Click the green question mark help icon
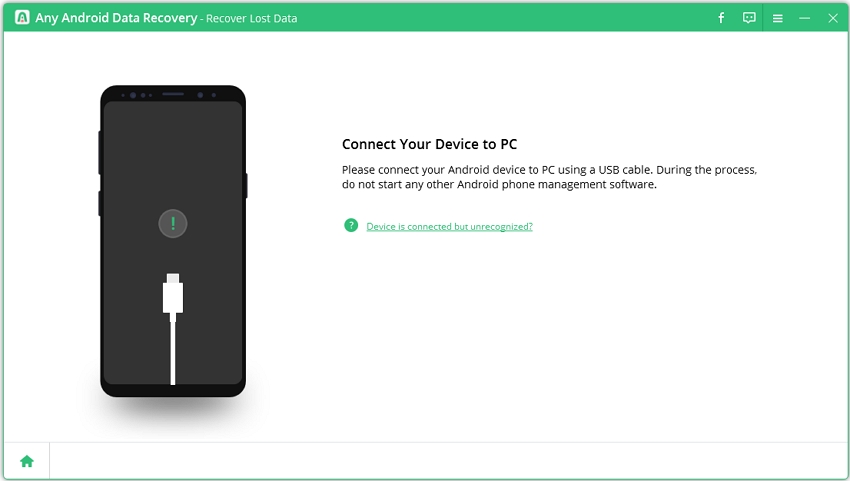Screen dimensions: 850x481 click(x=351, y=225)
